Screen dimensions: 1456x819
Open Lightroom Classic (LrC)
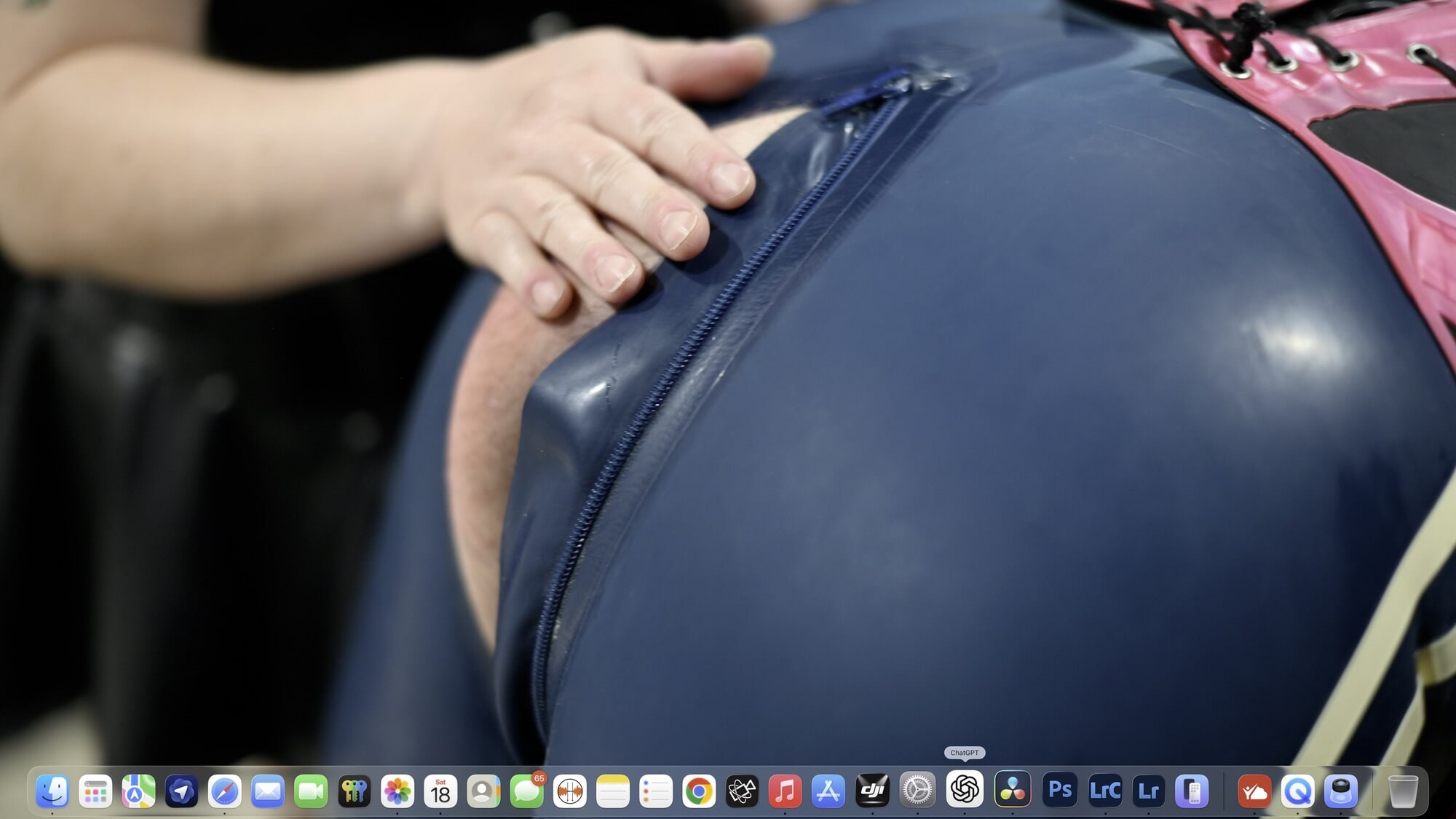point(1104,791)
